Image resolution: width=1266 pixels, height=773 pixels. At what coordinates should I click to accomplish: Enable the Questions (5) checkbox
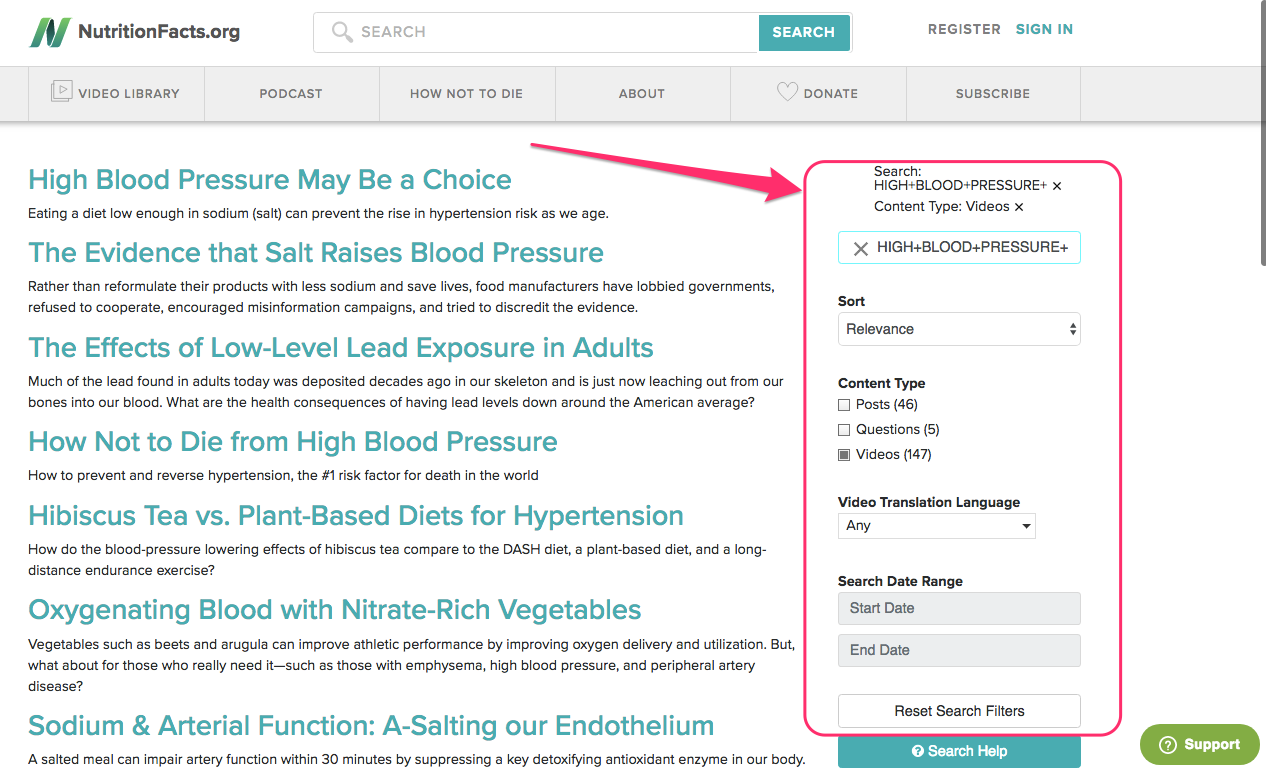click(844, 430)
